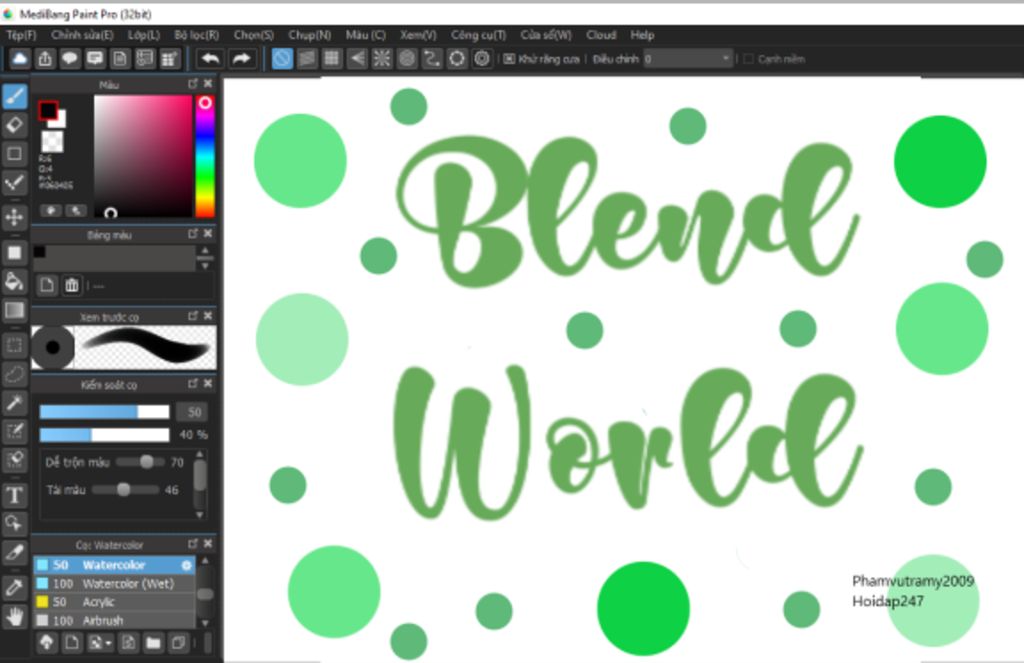This screenshot has width=1024, height=663.
Task: Open the Cửa sổ(W) menu
Action: (x=546, y=35)
